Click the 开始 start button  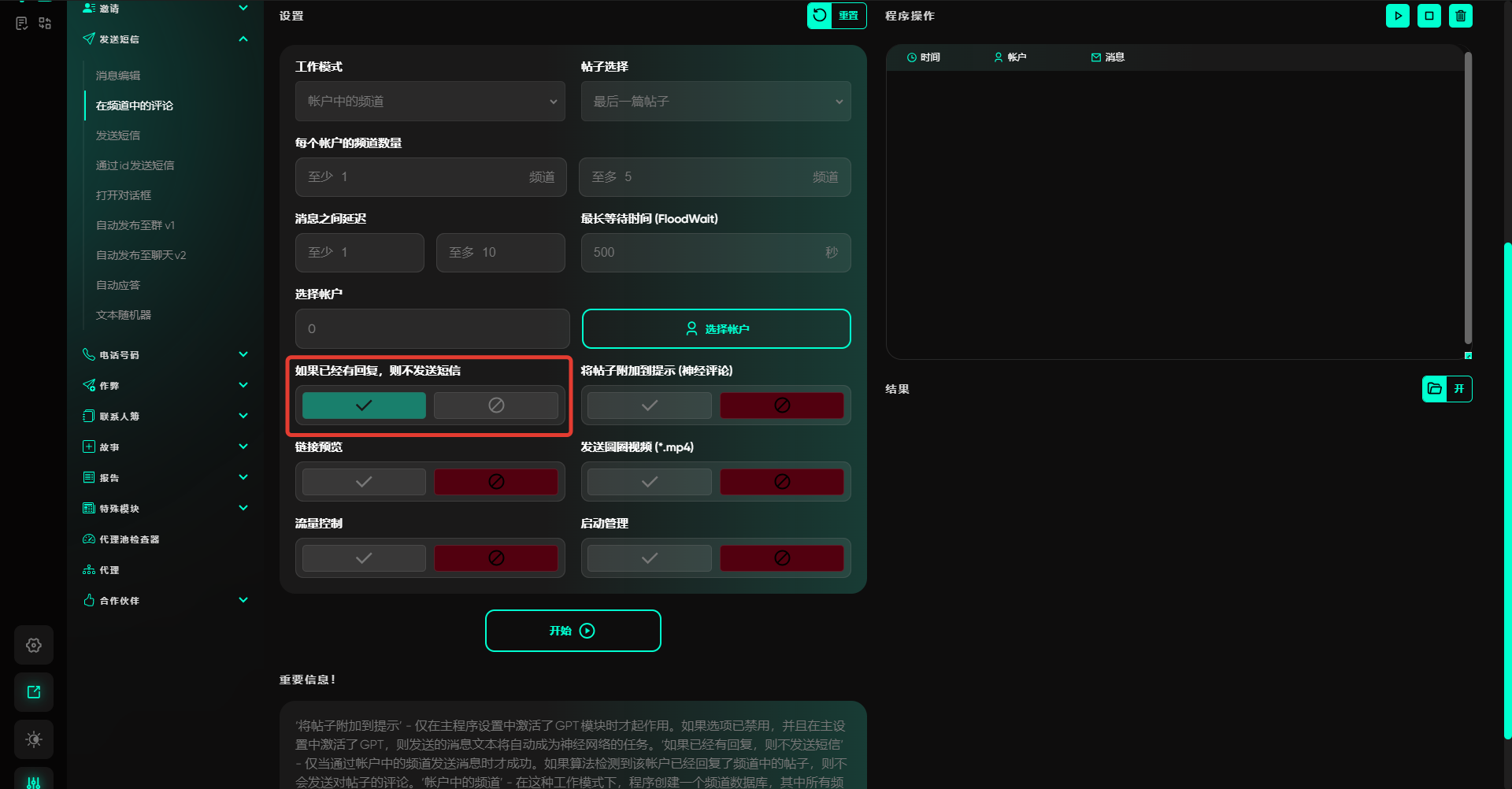(573, 631)
